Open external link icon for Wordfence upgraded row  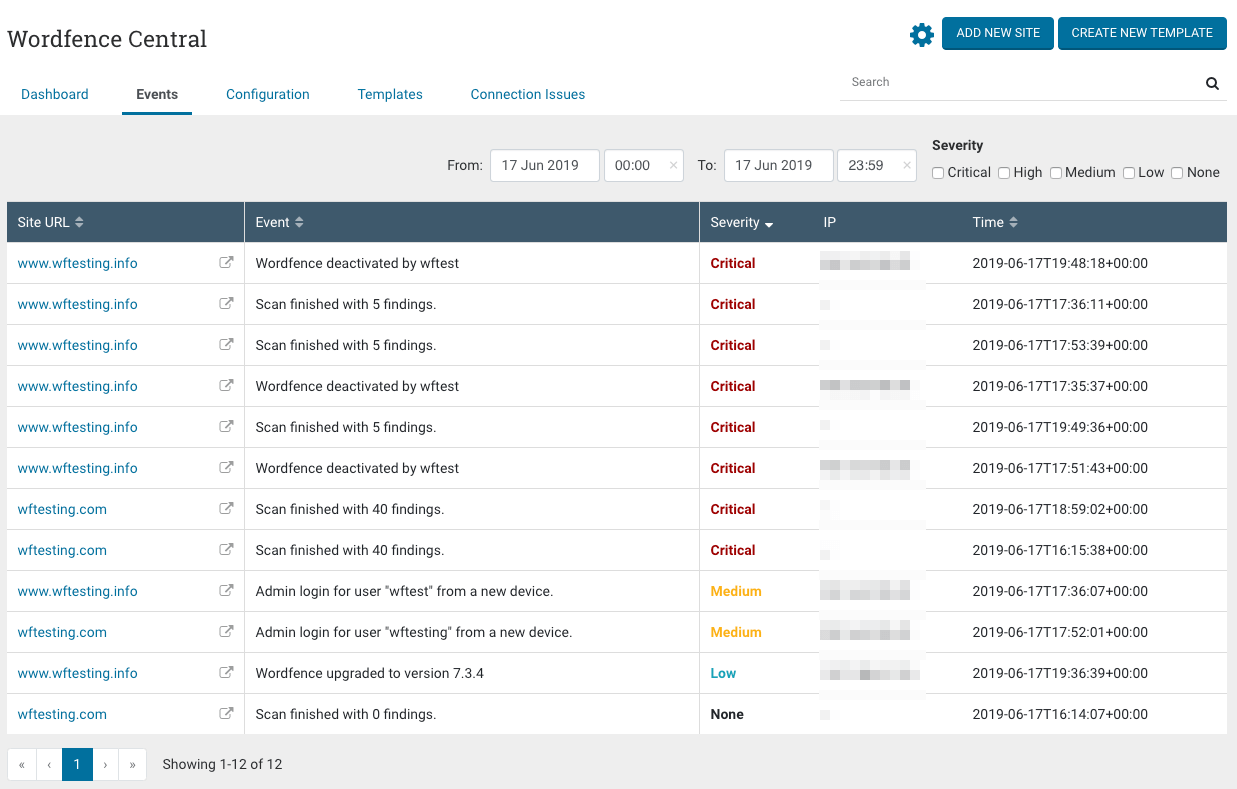pos(226,673)
